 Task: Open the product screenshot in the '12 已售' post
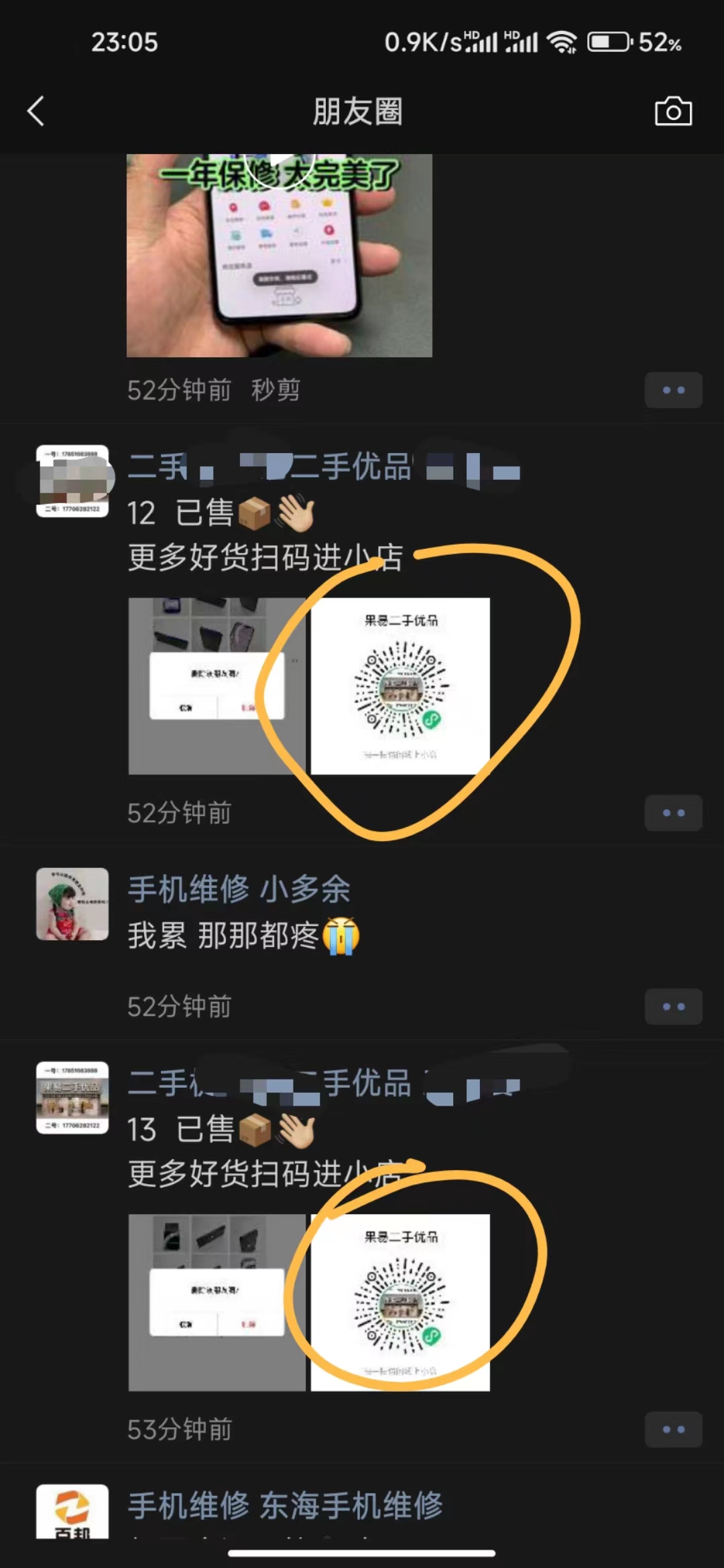[217, 686]
